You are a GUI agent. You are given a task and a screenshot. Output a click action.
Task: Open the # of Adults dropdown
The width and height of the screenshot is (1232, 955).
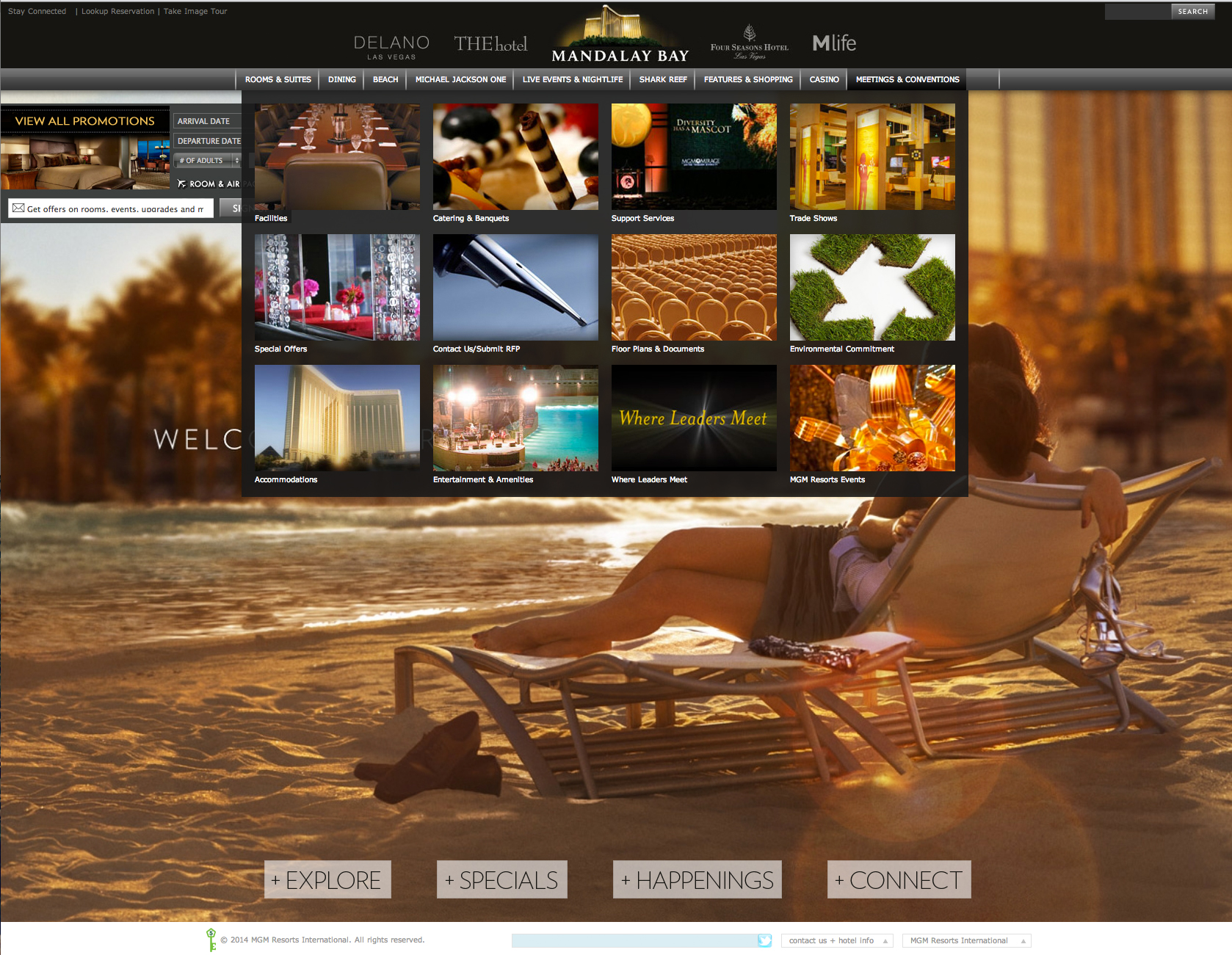click(x=209, y=160)
